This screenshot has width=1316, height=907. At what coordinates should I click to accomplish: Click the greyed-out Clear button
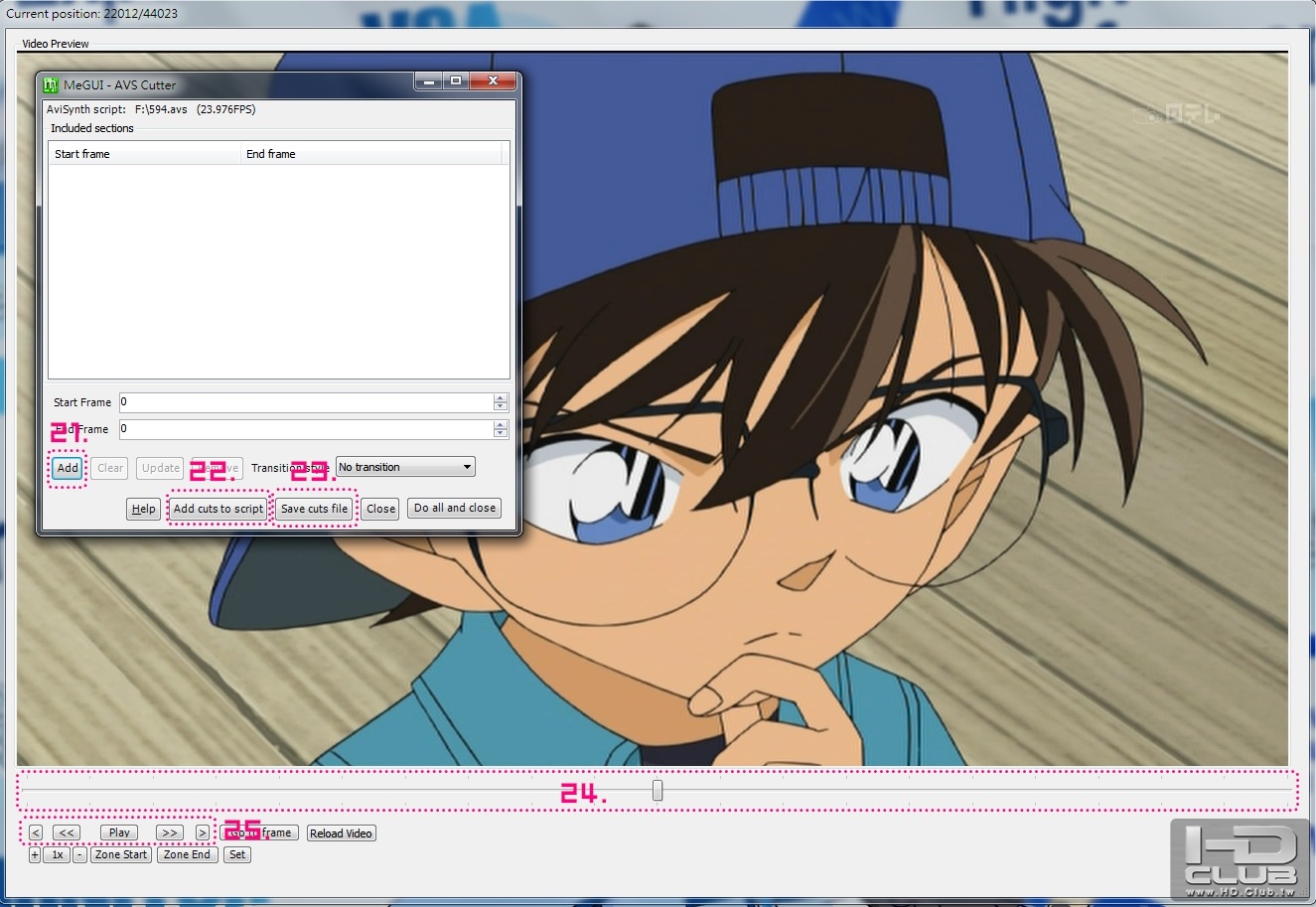tap(110, 468)
